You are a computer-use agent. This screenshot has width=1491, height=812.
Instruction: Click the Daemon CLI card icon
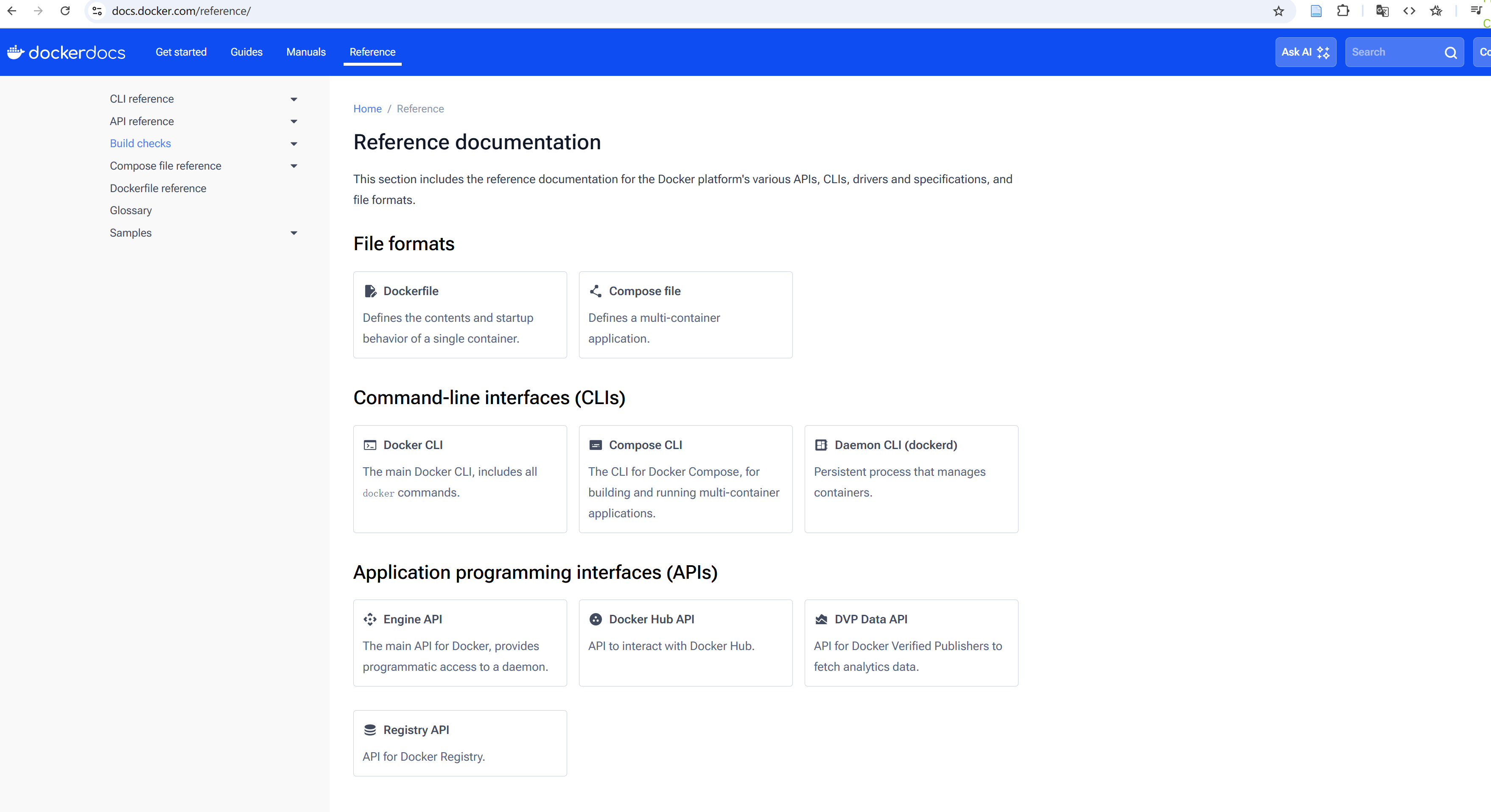pos(821,445)
